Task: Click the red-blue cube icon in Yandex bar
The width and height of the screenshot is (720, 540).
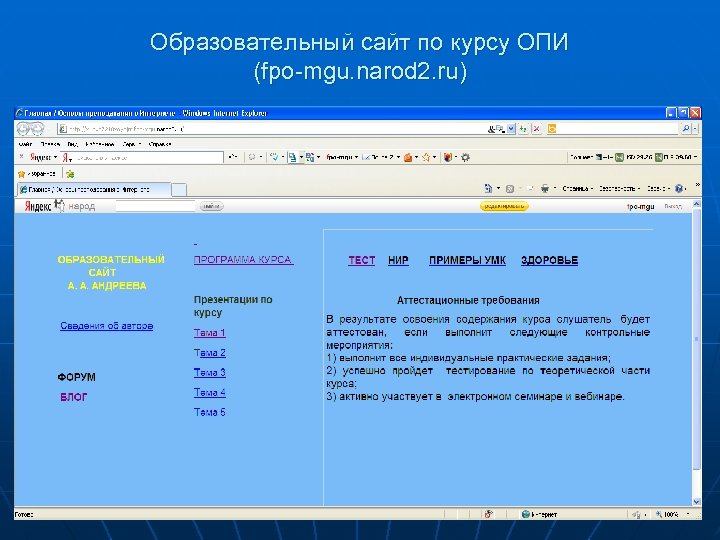Action: (x=448, y=158)
